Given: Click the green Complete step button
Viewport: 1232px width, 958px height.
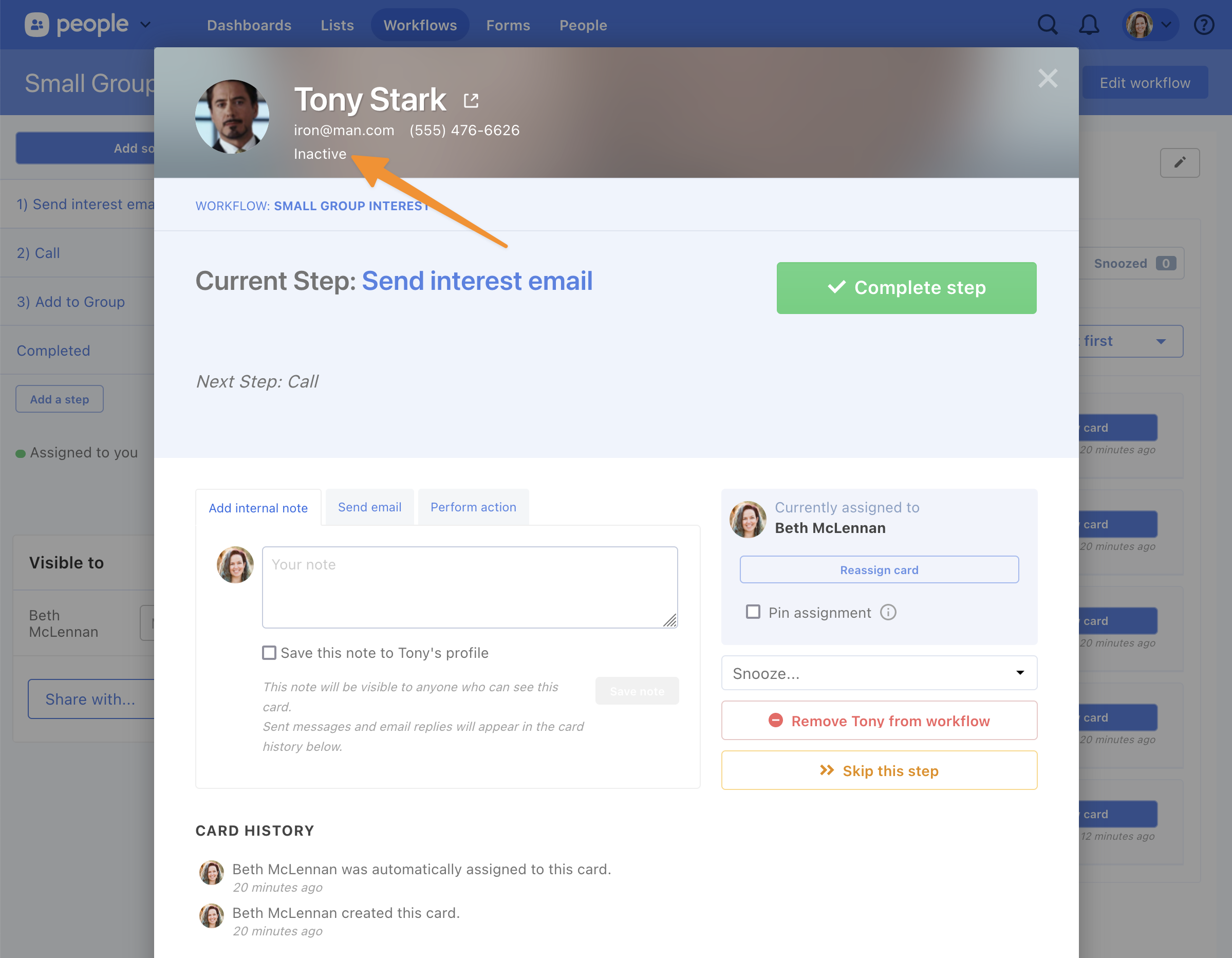Looking at the screenshot, I should coord(906,288).
